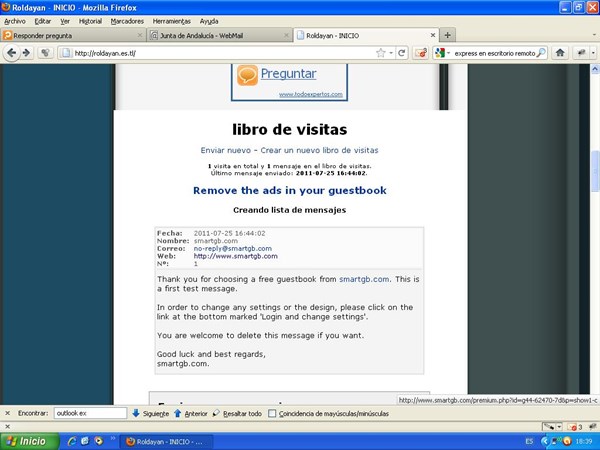Close the Roldayan - INICIO tab
Viewport: 600px width, 450px height.
pyautogui.click(x=433, y=35)
